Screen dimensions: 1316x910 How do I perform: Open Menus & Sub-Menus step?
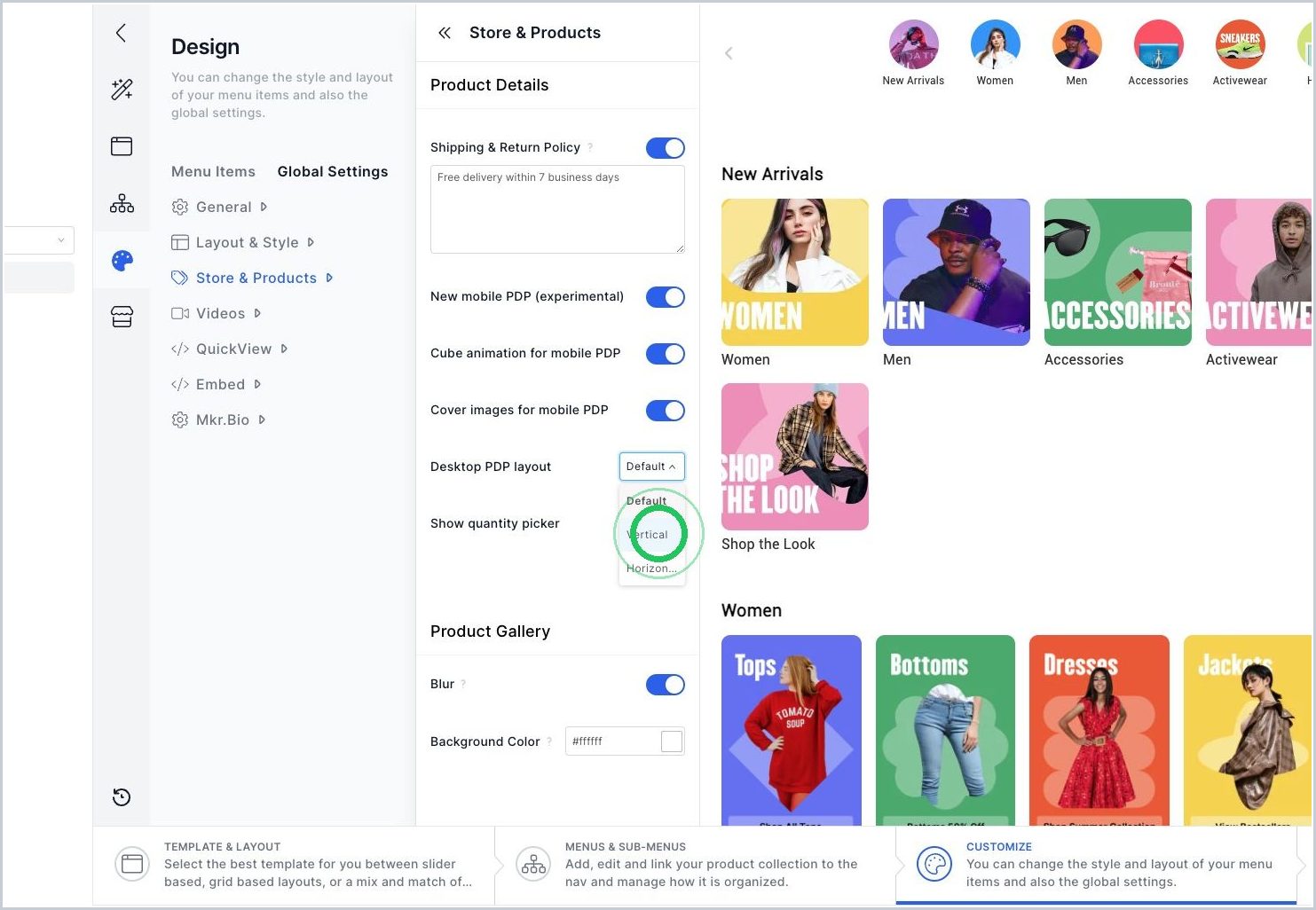[695, 864]
